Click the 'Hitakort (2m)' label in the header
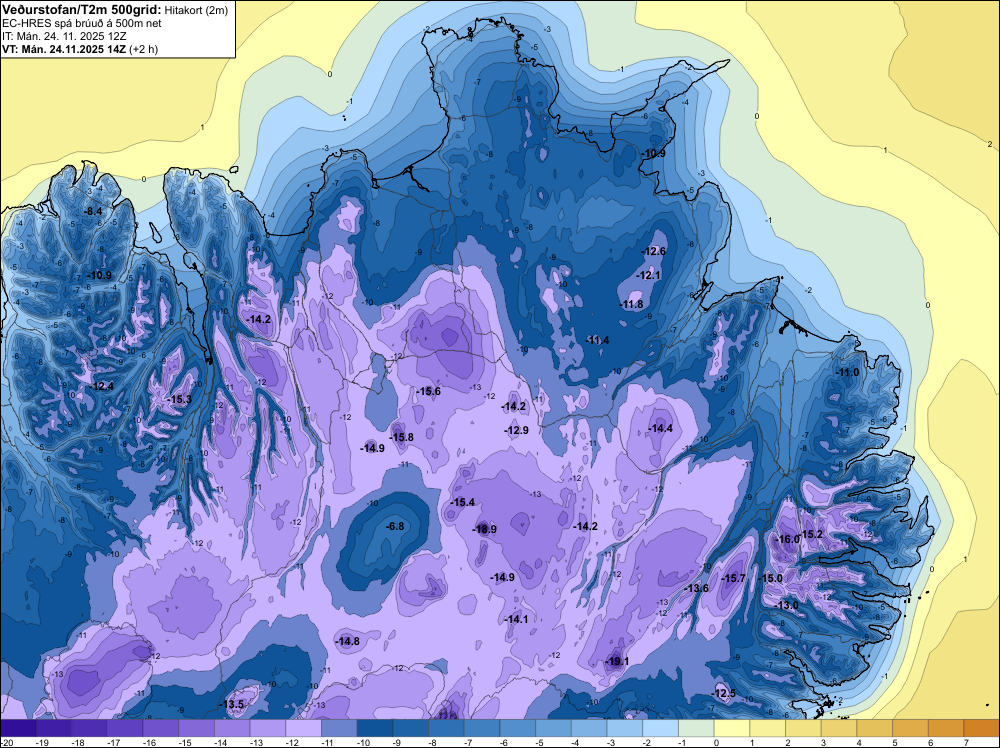Image resolution: width=1000 pixels, height=748 pixels. (x=196, y=10)
